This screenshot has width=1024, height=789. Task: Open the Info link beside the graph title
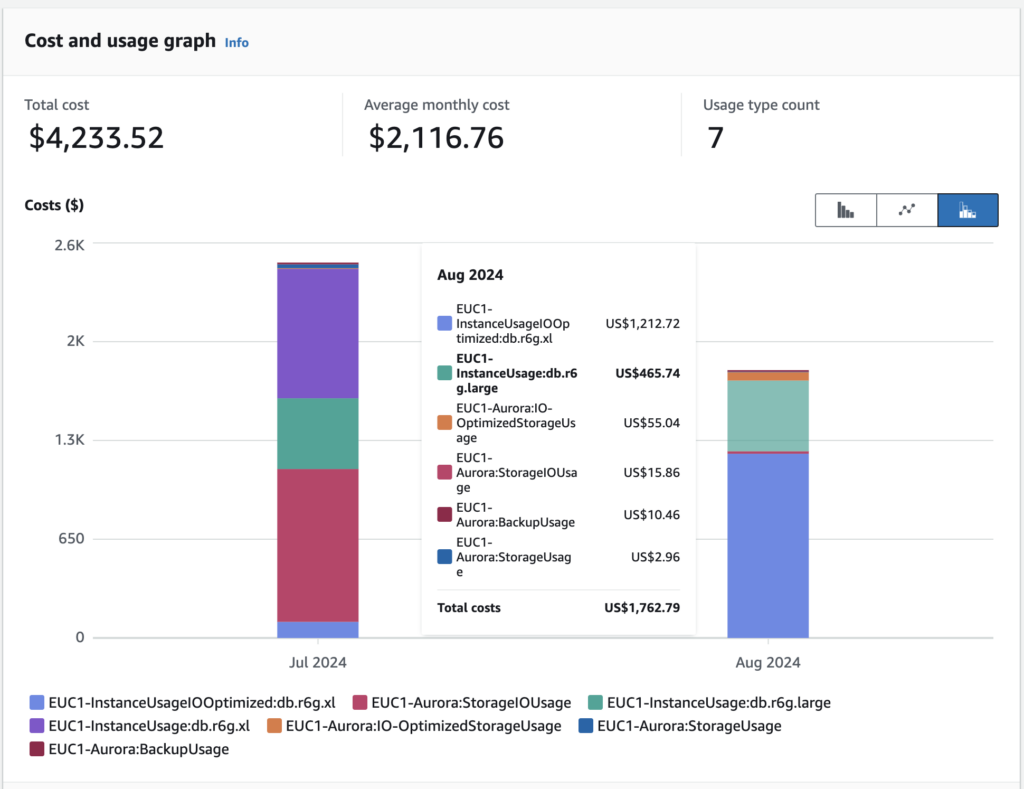[236, 42]
